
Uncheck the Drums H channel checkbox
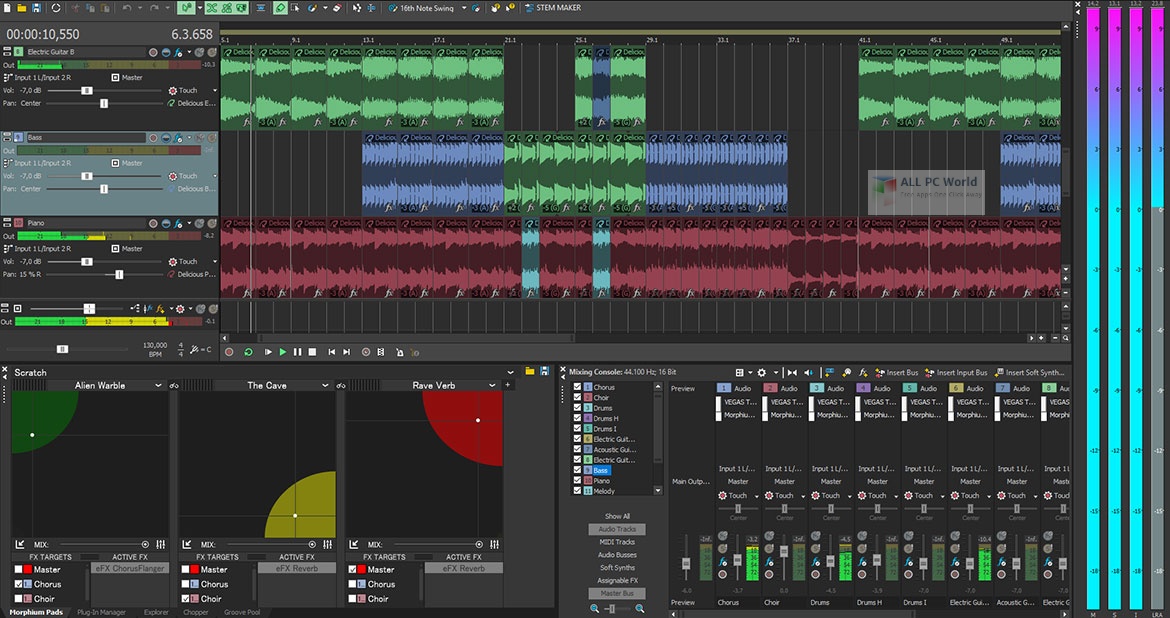[577, 419]
